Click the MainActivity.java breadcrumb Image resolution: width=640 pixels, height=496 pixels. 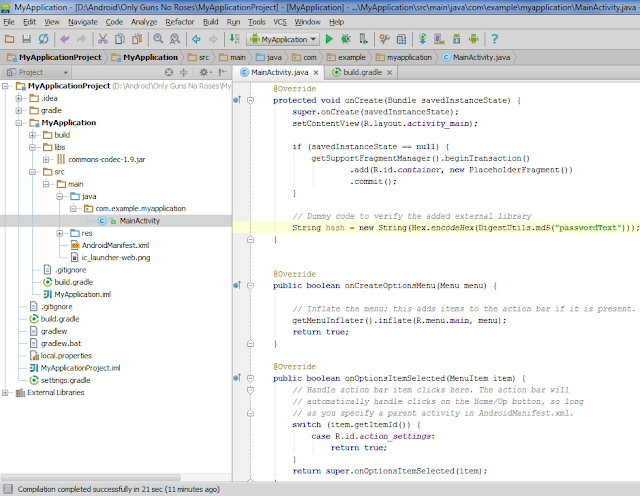pyautogui.click(x=476, y=57)
